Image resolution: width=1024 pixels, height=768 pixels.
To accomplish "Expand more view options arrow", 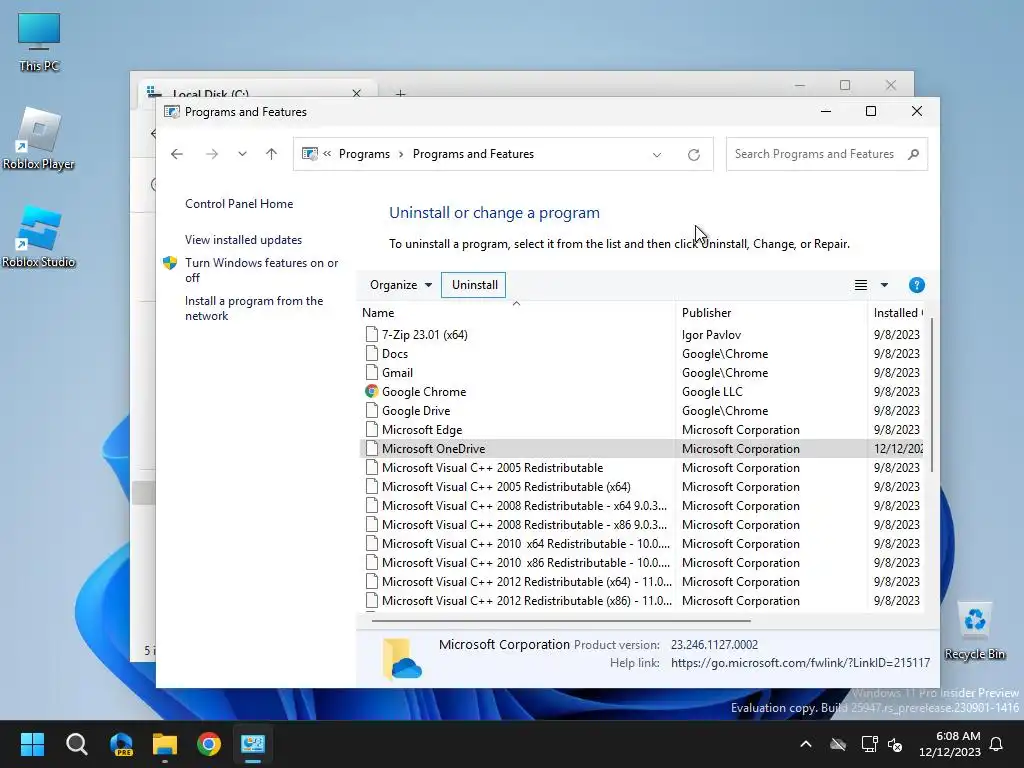I will point(884,285).
